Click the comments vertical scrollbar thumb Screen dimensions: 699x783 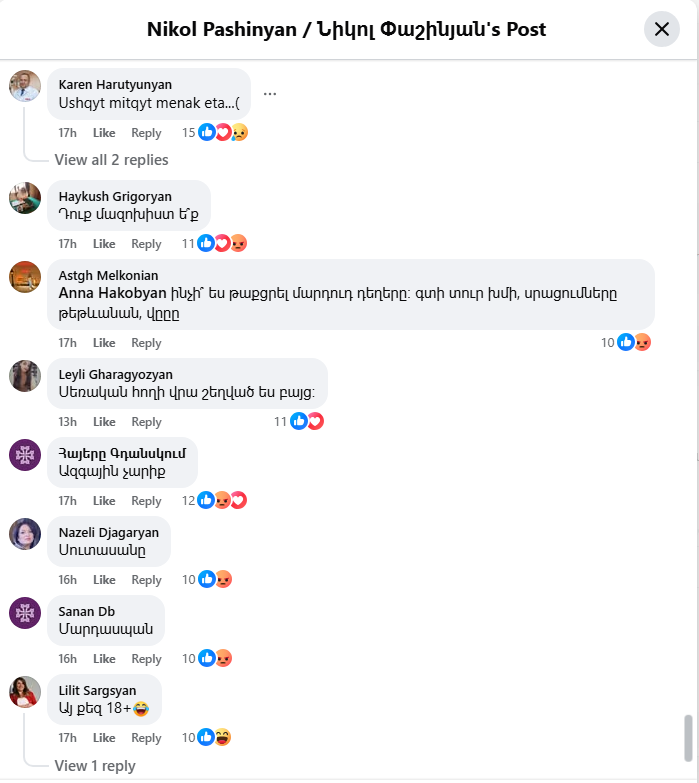[x=687, y=737]
